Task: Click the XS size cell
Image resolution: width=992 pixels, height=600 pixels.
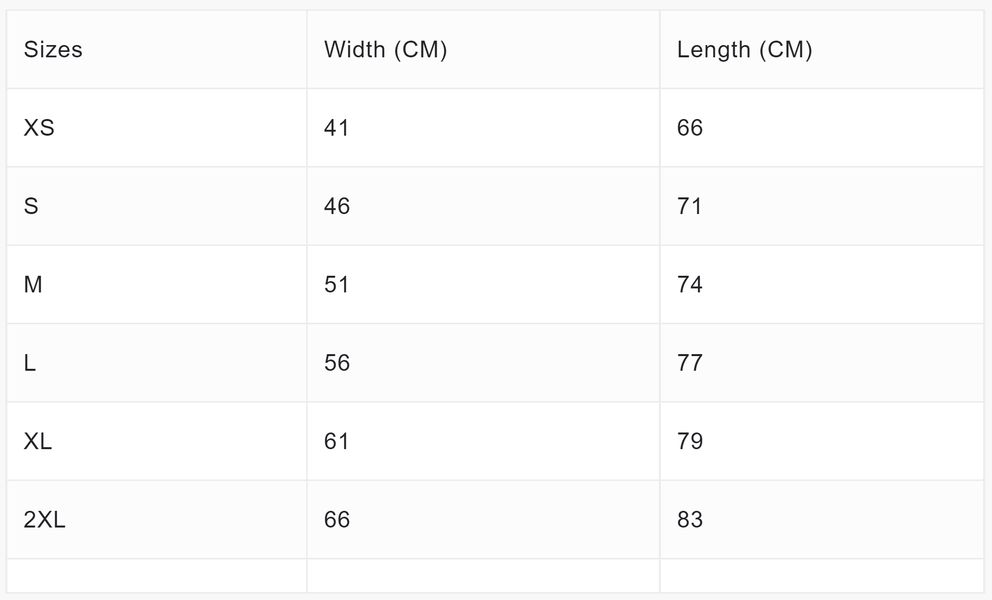Action: [x=157, y=128]
